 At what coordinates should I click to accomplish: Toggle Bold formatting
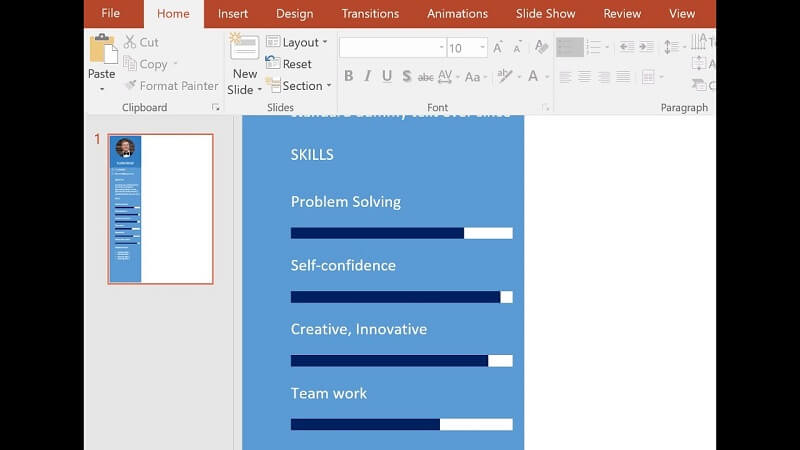pyautogui.click(x=348, y=76)
